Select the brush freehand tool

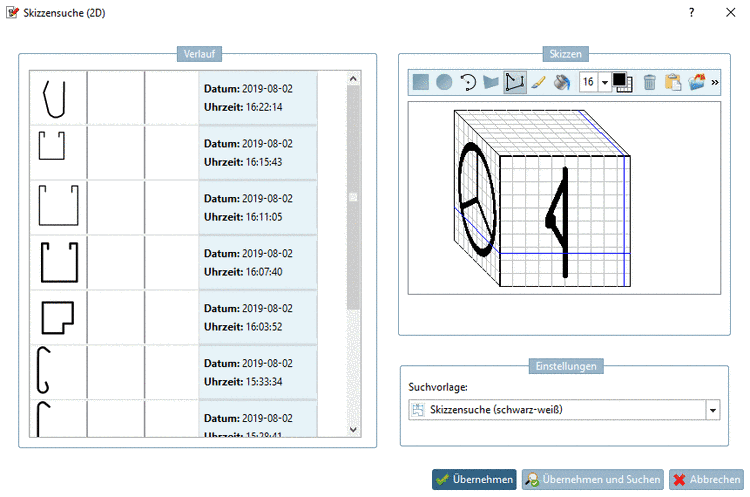pyautogui.click(x=539, y=82)
